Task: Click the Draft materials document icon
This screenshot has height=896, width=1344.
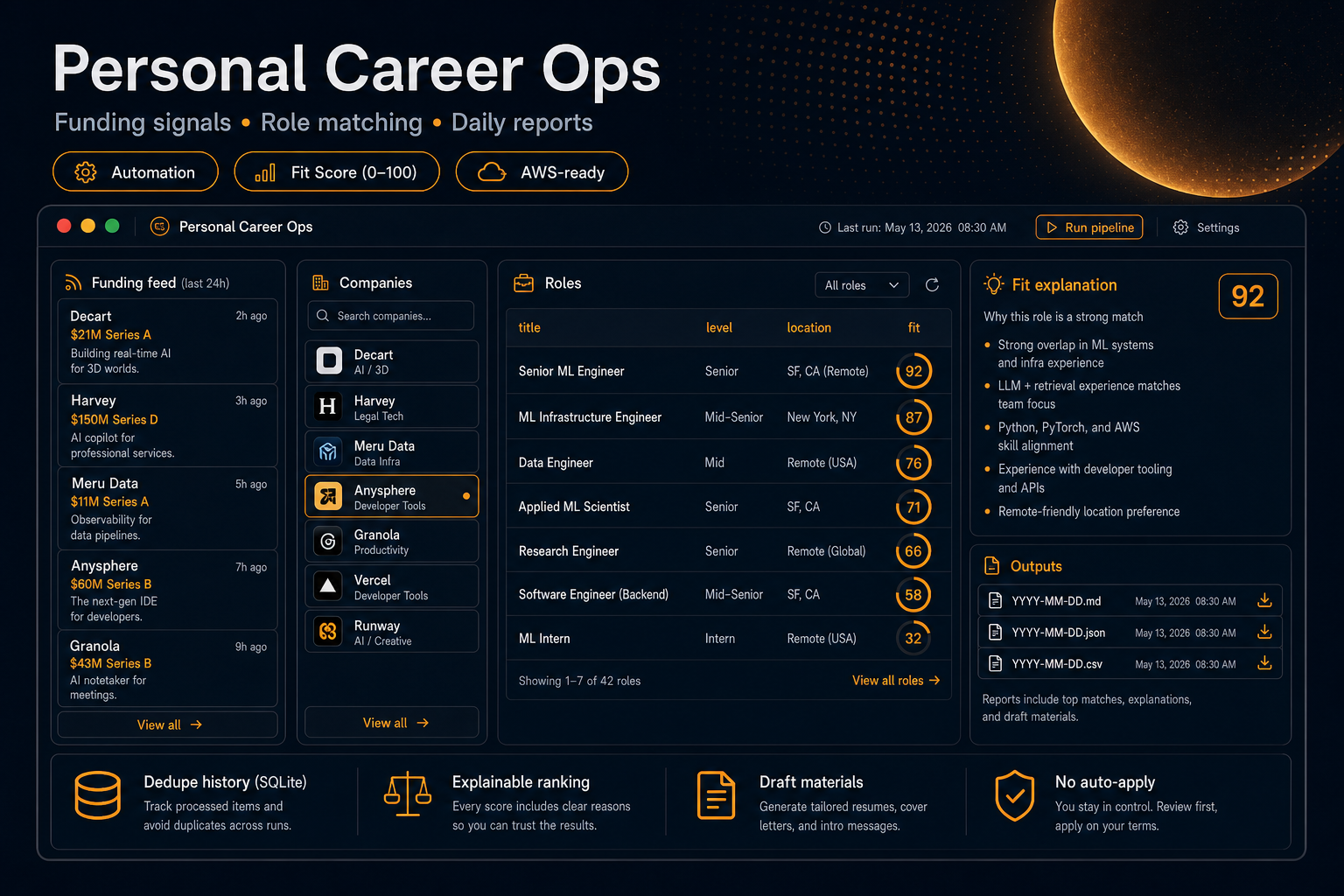Action: [716, 795]
